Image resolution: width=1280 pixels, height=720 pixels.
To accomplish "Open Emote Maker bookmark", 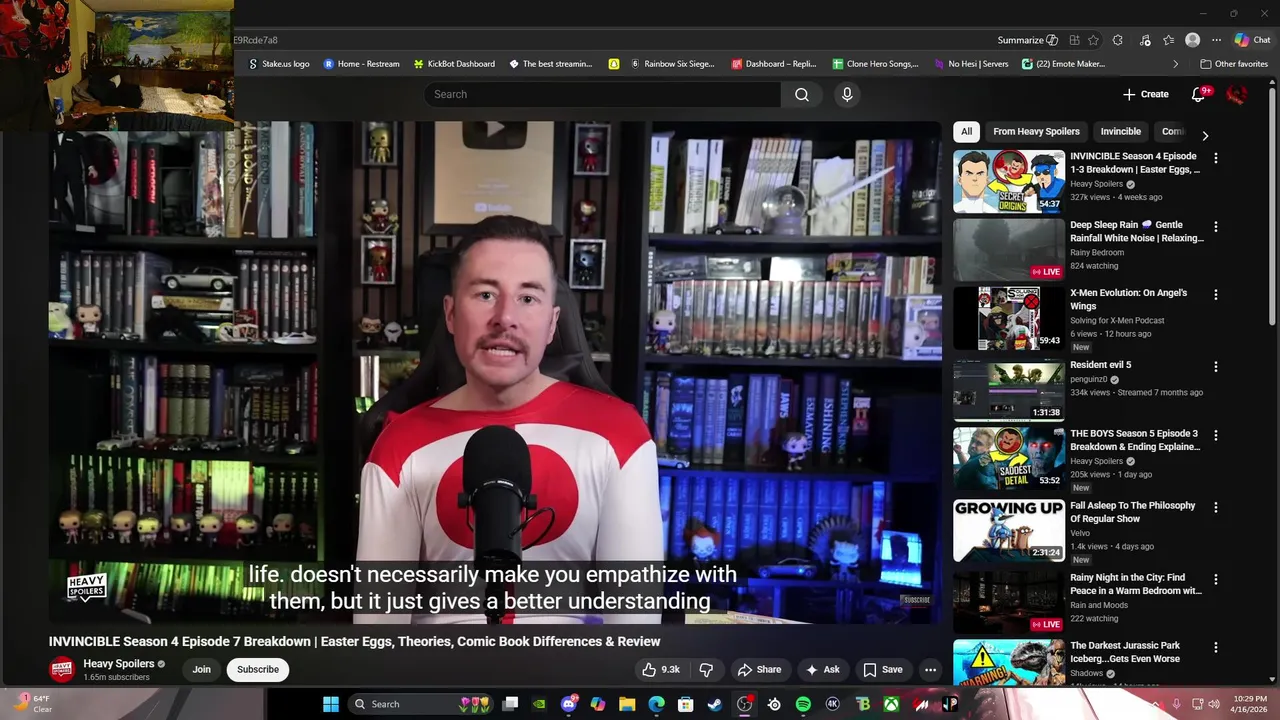I will click(1063, 64).
